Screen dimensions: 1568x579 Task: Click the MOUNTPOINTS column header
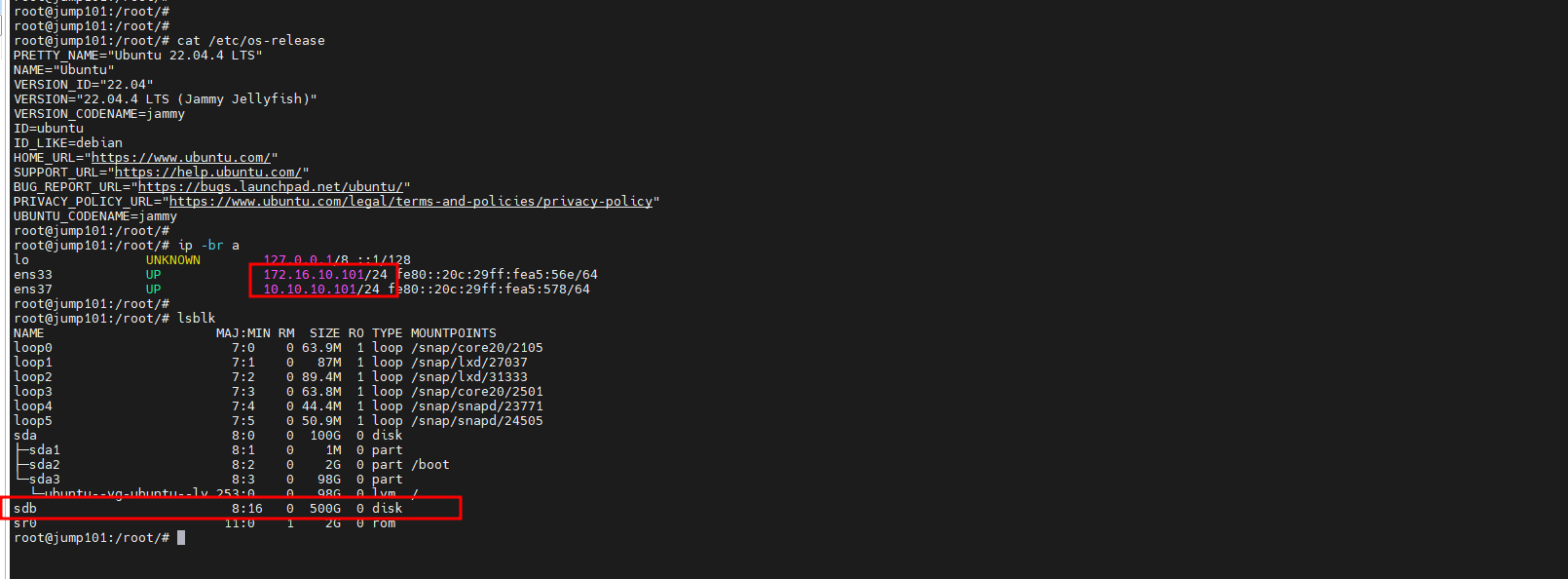pos(454,333)
